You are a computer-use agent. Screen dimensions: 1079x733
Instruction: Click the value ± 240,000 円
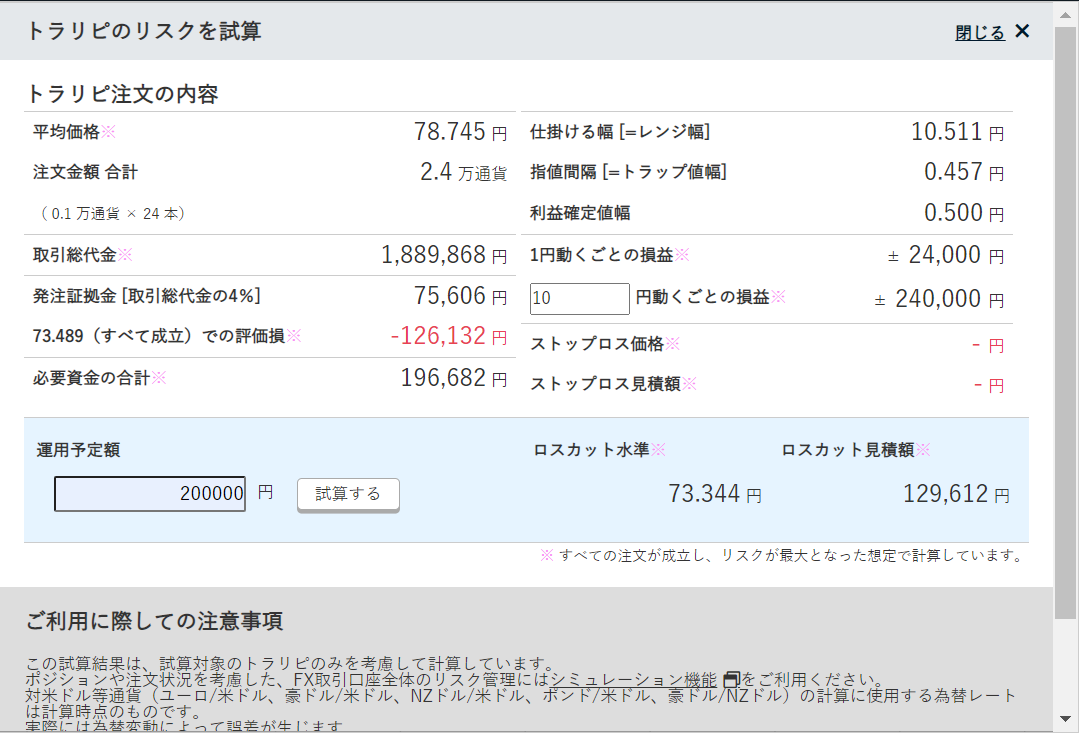point(939,299)
